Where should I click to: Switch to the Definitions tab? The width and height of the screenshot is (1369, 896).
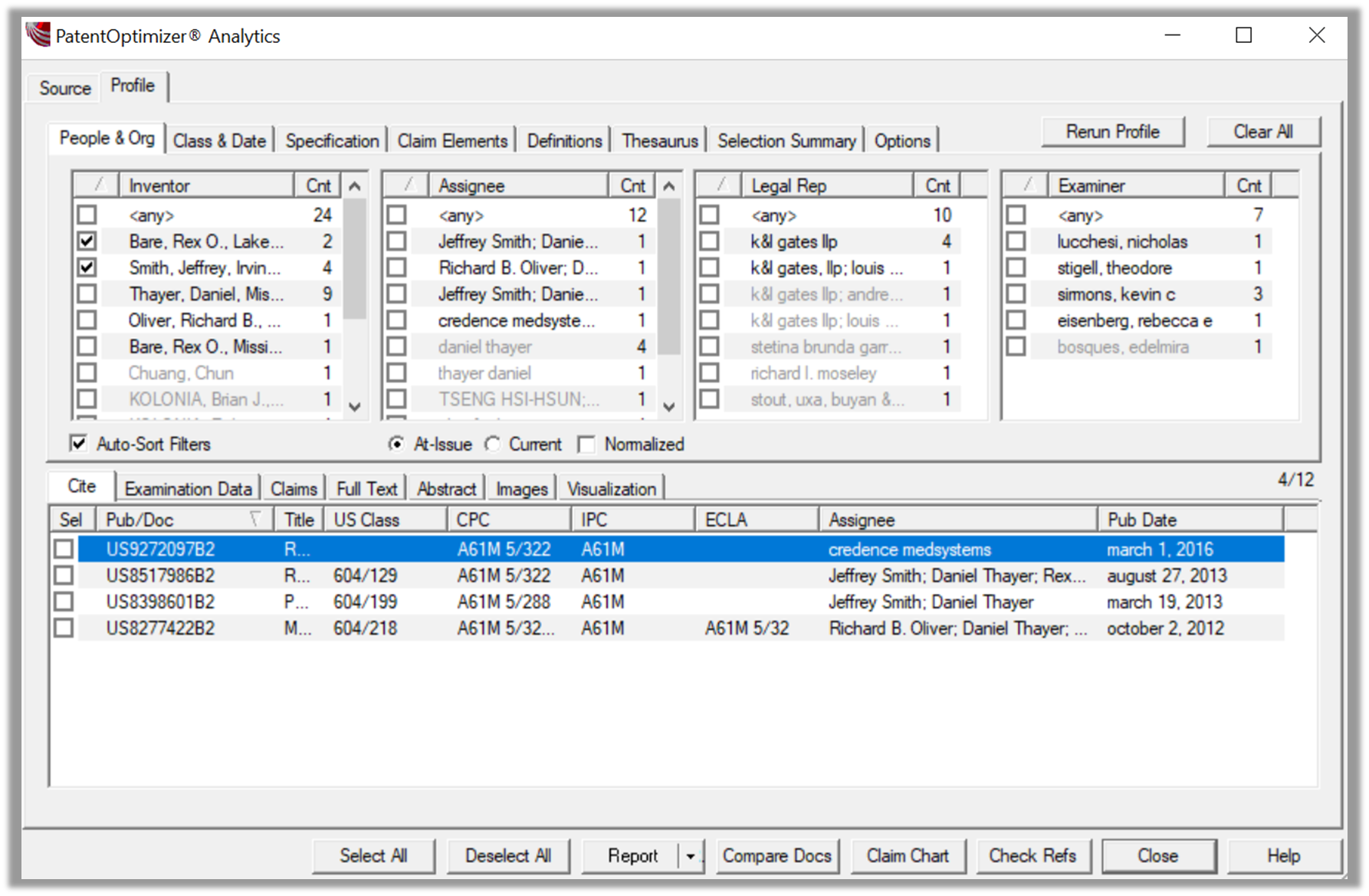coord(565,141)
